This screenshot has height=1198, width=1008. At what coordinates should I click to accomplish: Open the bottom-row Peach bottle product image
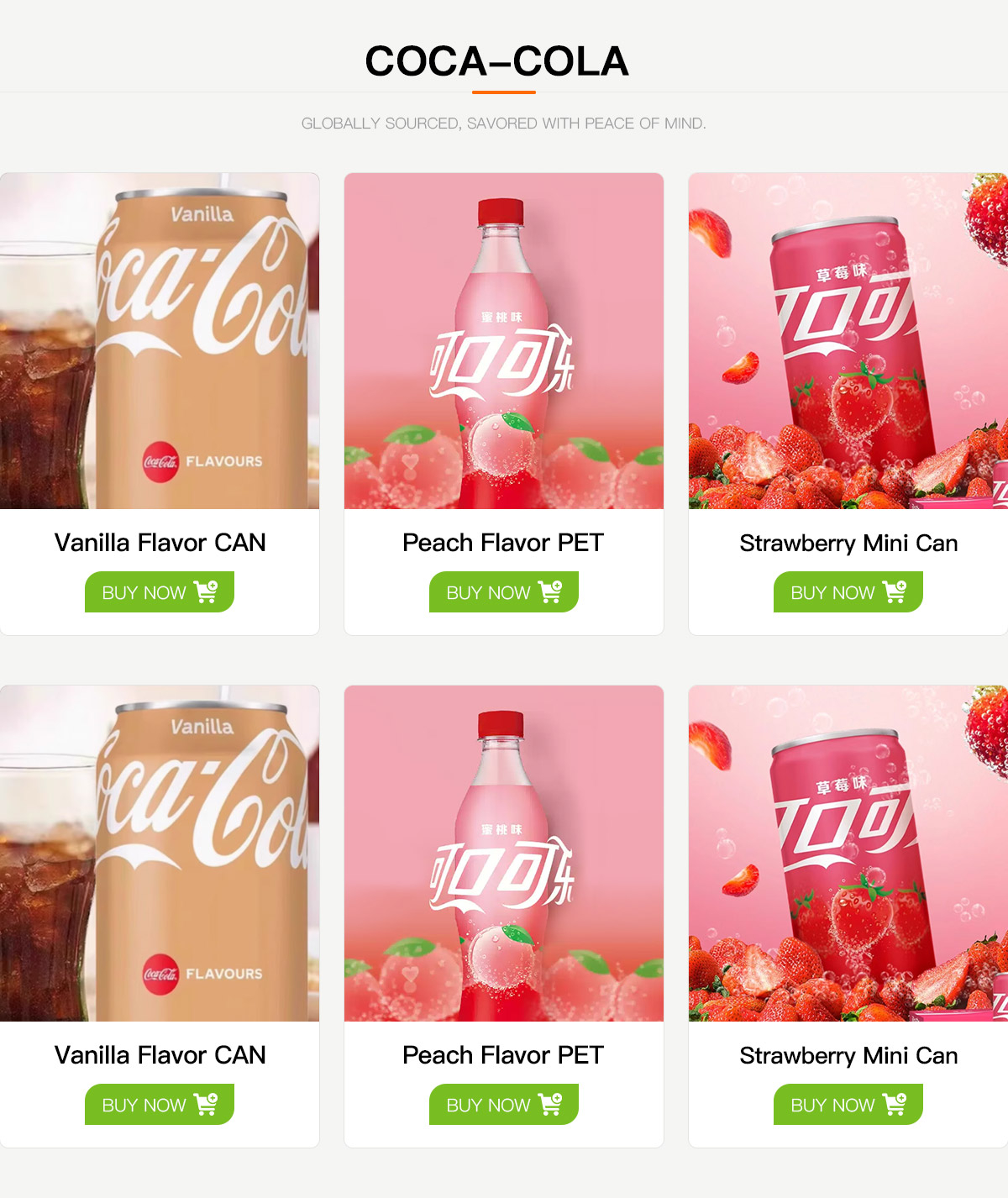[x=504, y=853]
